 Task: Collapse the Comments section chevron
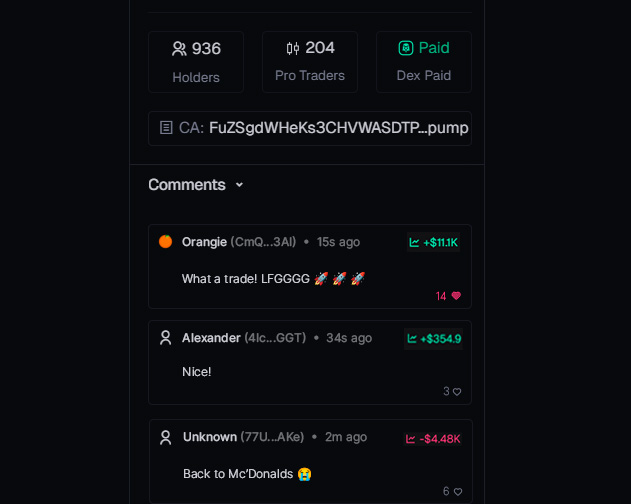point(239,185)
